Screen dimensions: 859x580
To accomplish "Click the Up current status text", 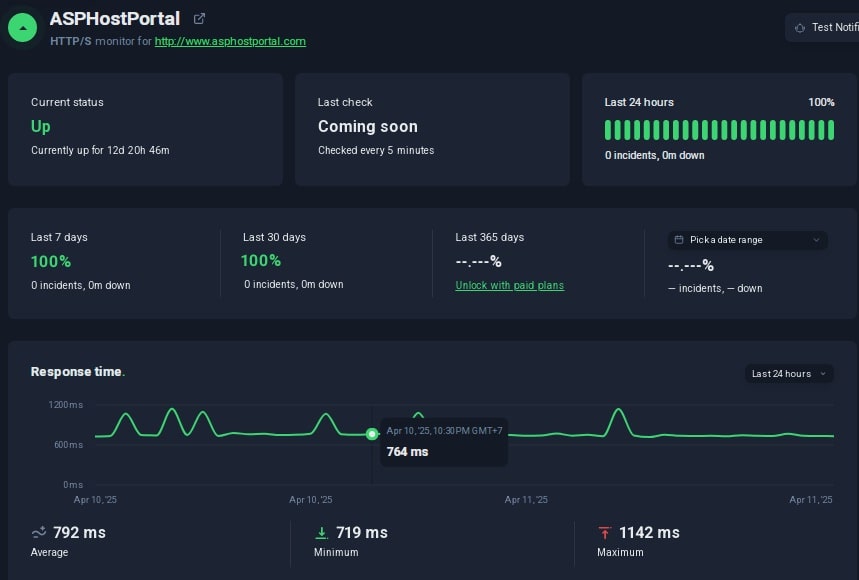I will click(x=41, y=127).
